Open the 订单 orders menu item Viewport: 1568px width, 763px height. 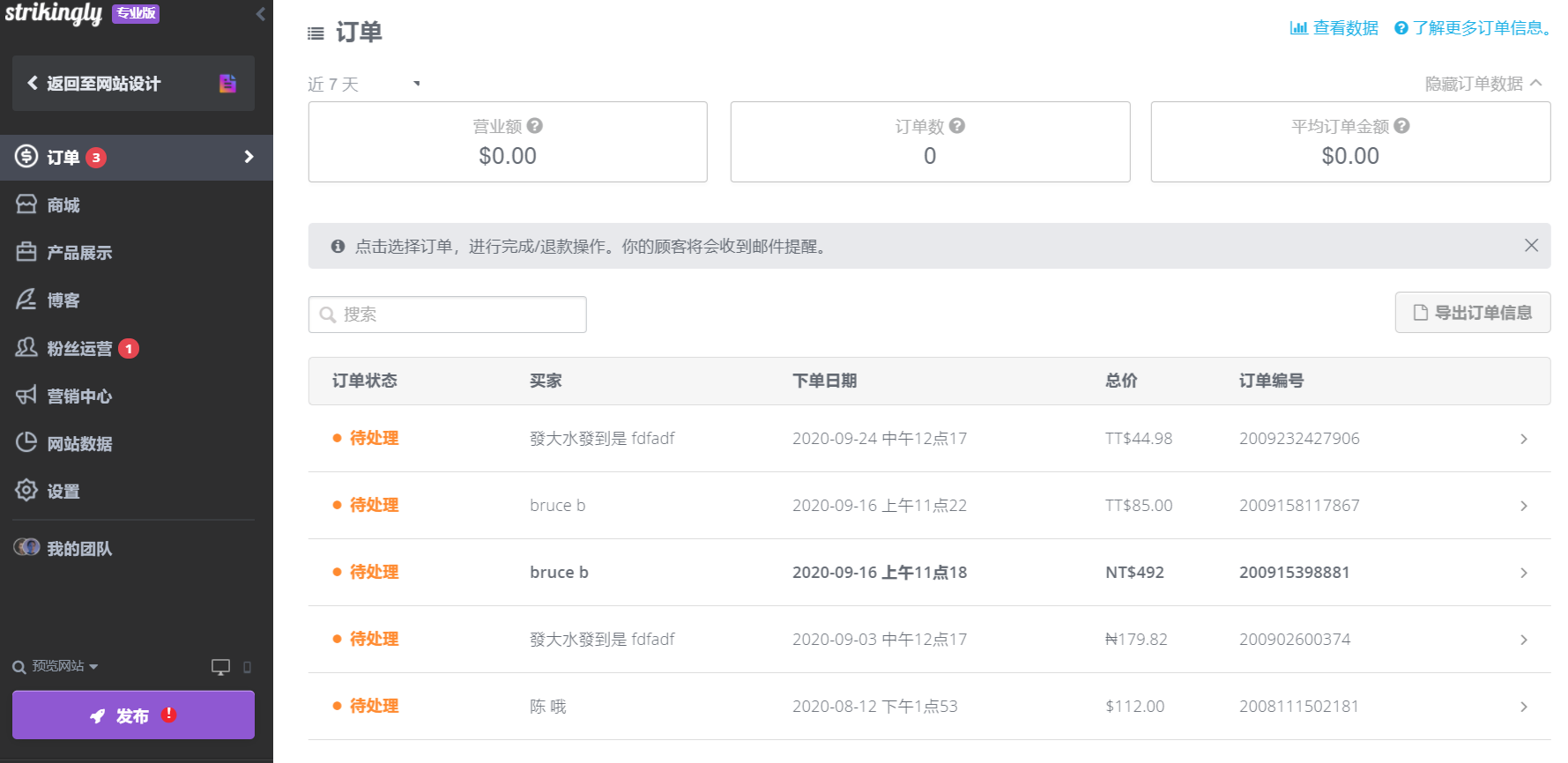(137, 157)
